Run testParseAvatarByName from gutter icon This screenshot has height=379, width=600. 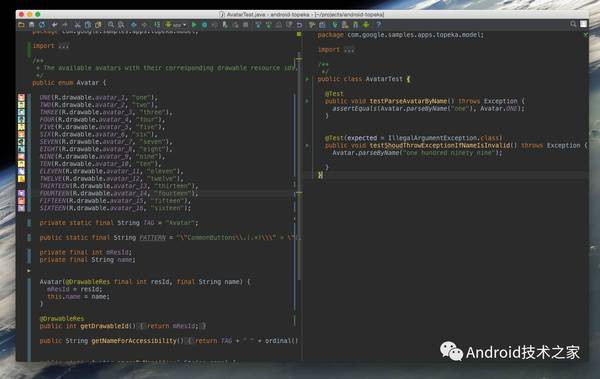click(307, 101)
